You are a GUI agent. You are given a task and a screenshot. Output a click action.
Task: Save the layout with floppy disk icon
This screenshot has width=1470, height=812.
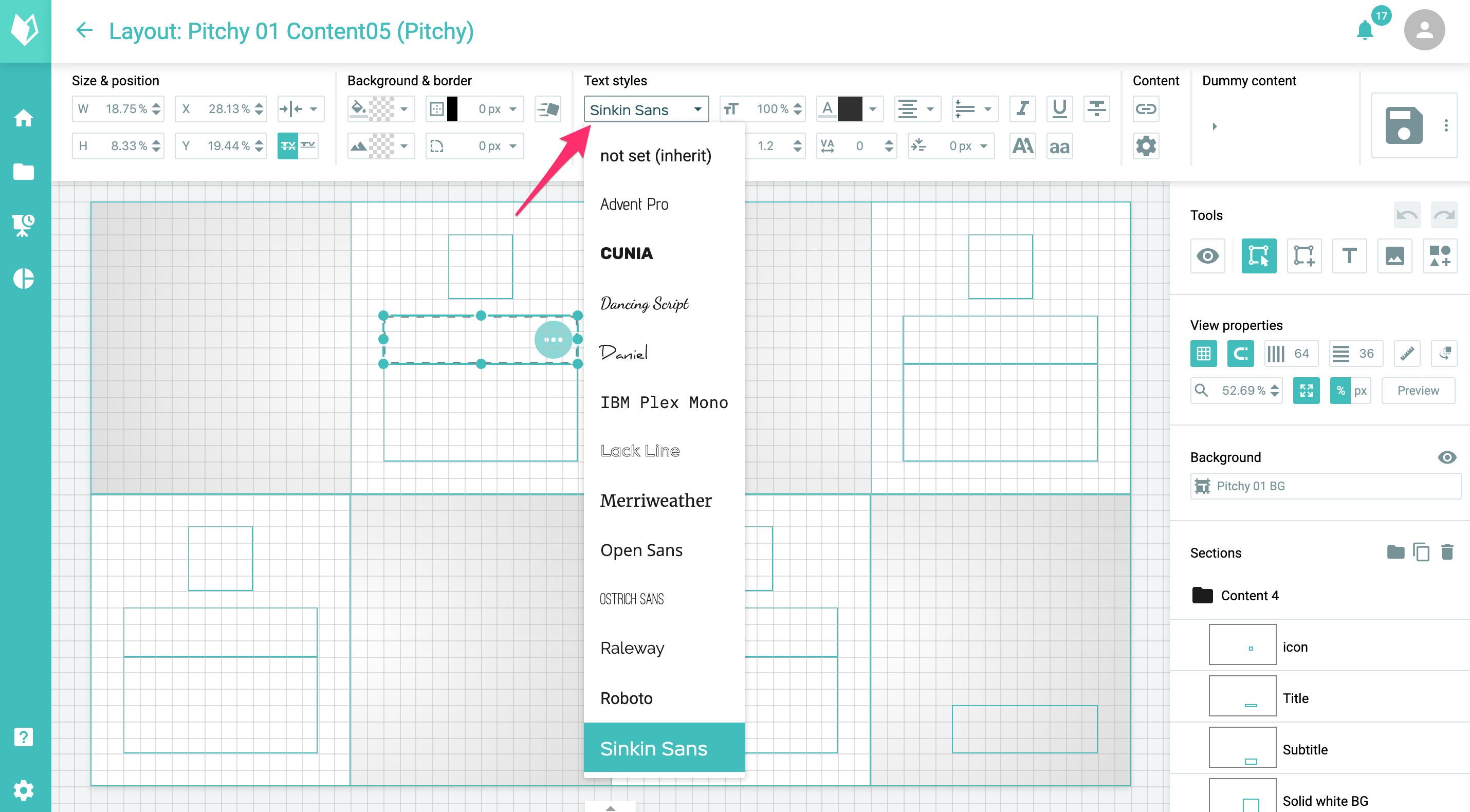tap(1404, 125)
